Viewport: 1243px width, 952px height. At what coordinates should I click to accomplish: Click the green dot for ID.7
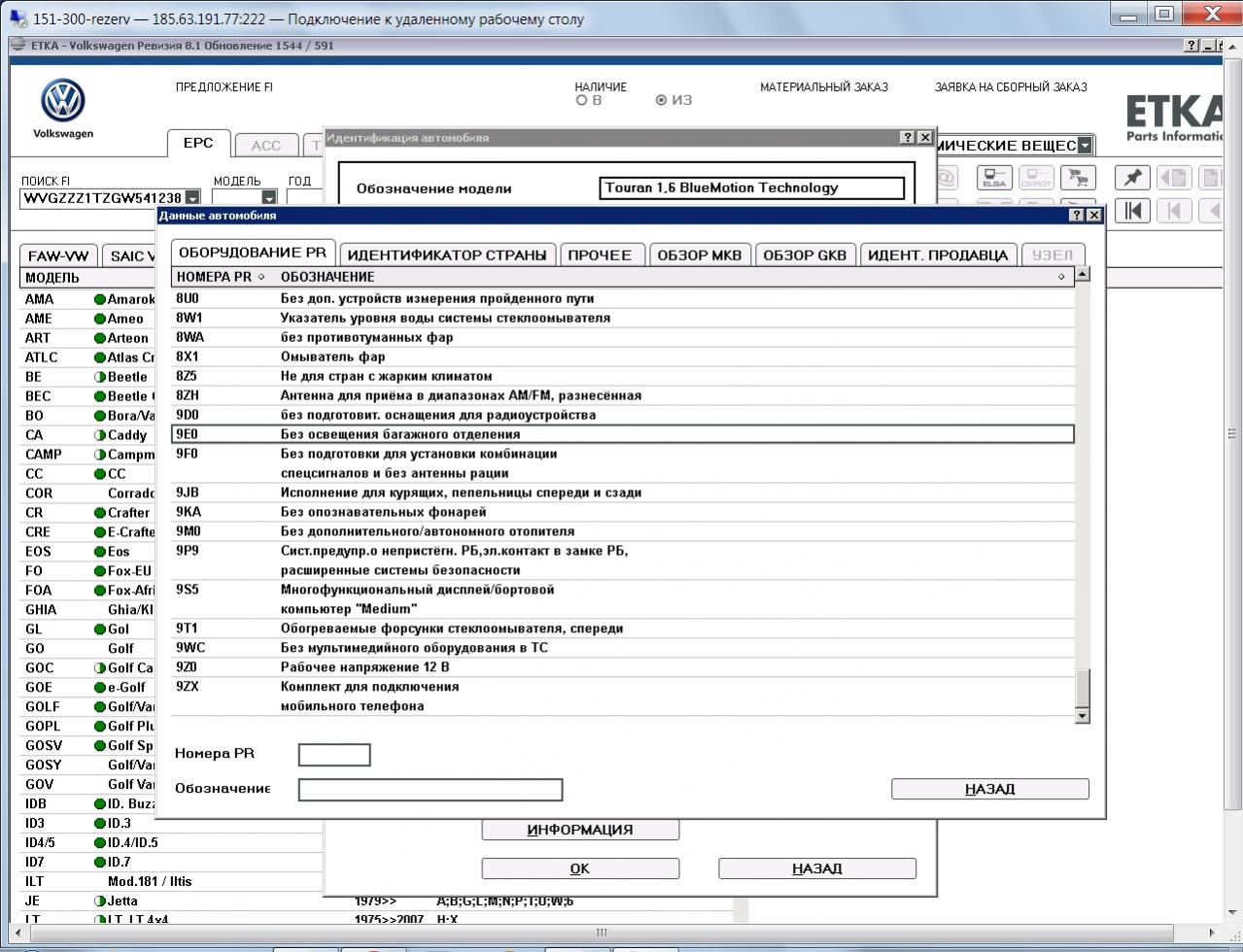point(100,862)
